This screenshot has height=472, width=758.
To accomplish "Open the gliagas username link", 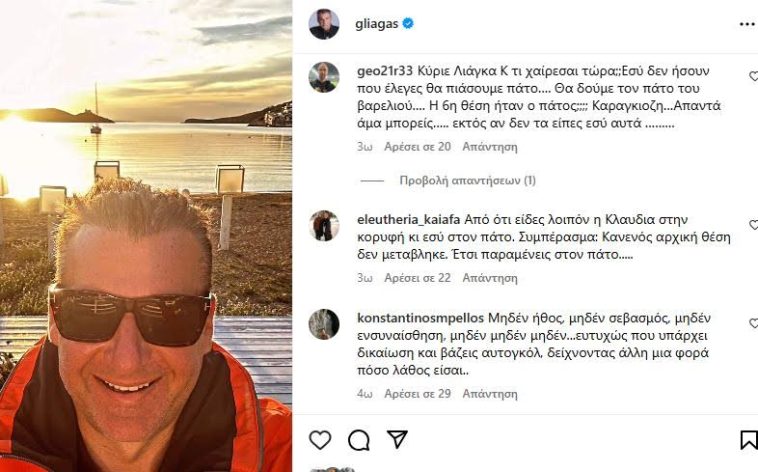I will 377,24.
